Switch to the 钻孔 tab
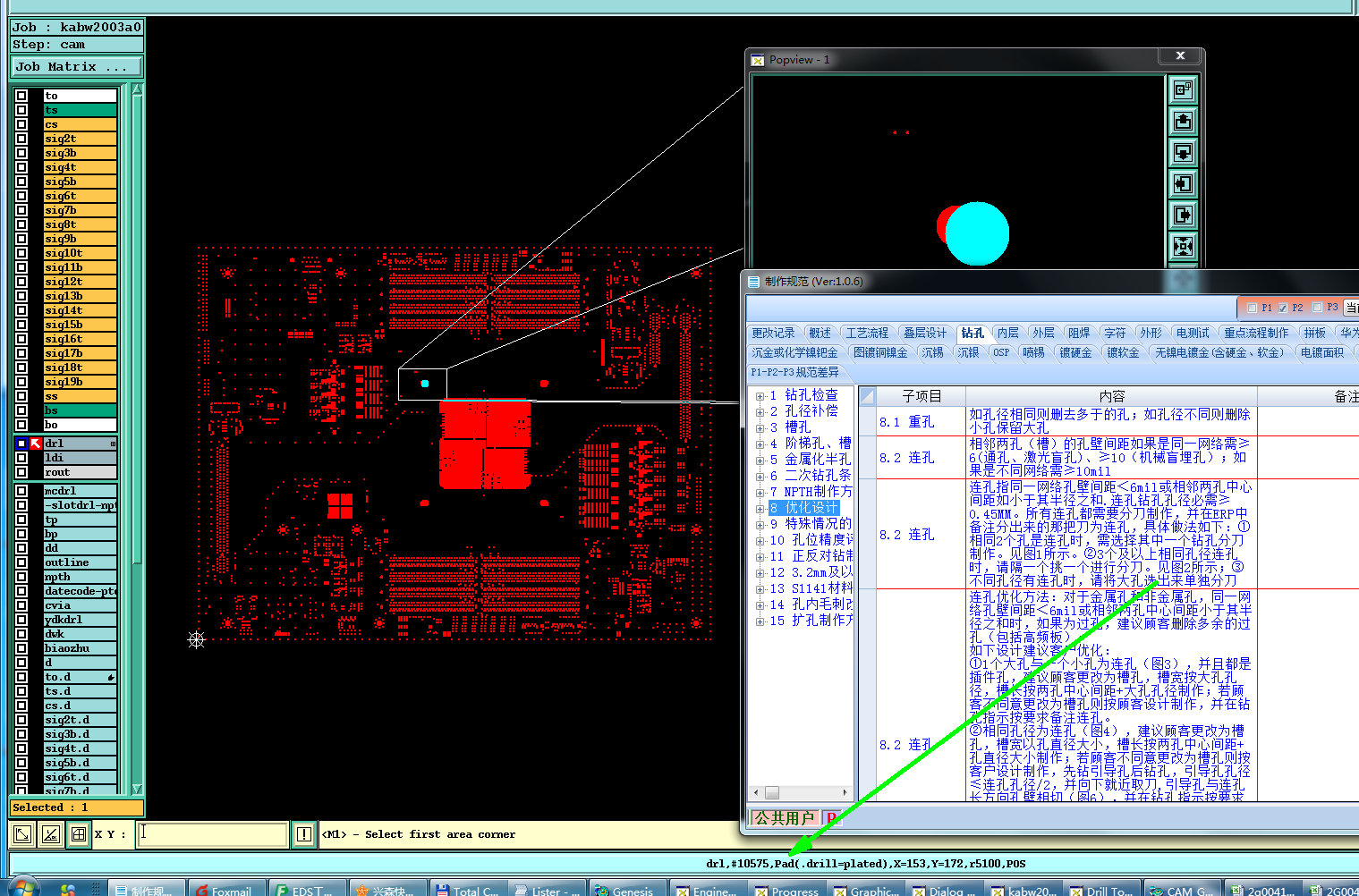The image size is (1359, 896). 973,333
